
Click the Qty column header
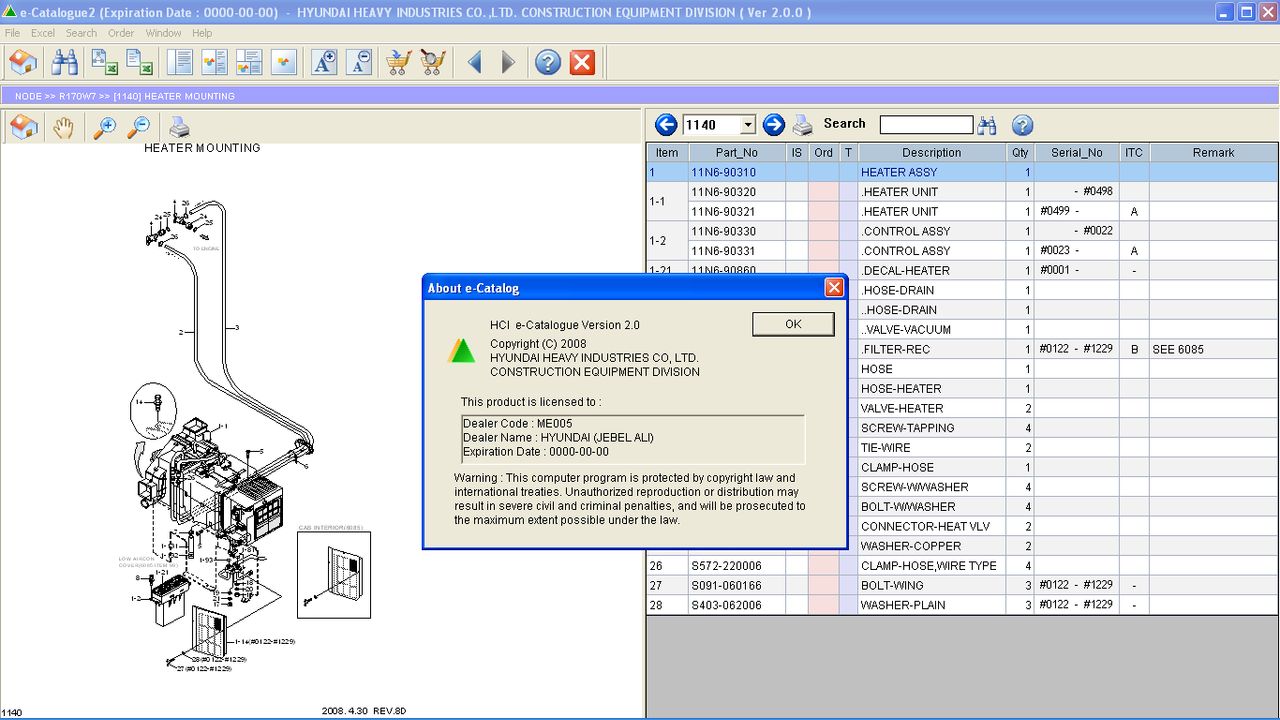point(1020,153)
